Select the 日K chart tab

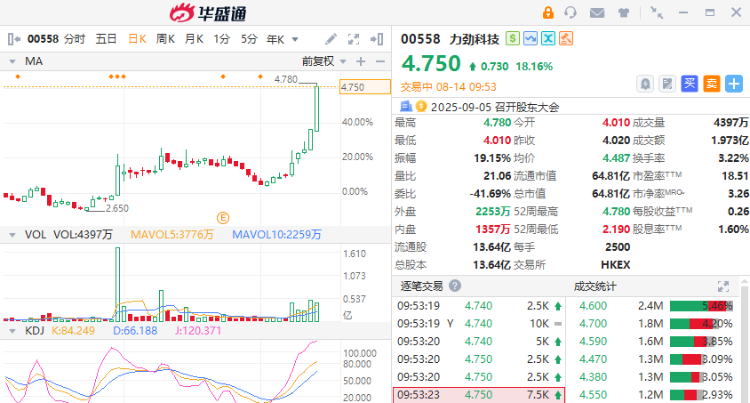coord(137,39)
